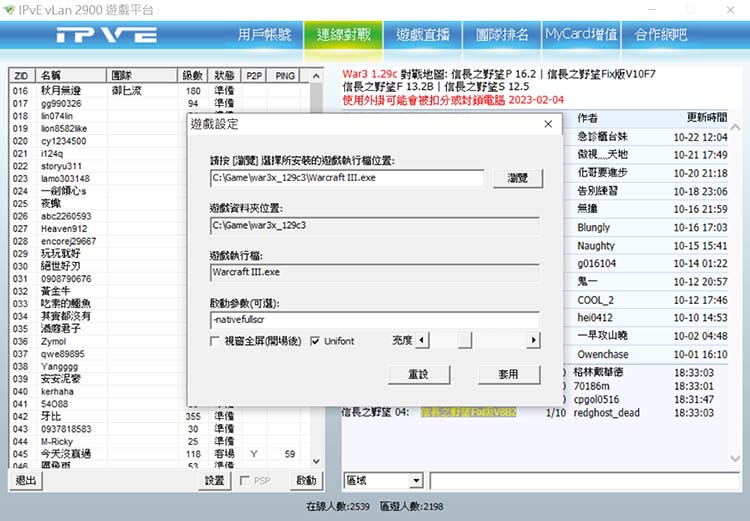Viewport: 750px width, 521px height.
Task: Close the 遊戲設定 dialog
Action: coord(548,124)
